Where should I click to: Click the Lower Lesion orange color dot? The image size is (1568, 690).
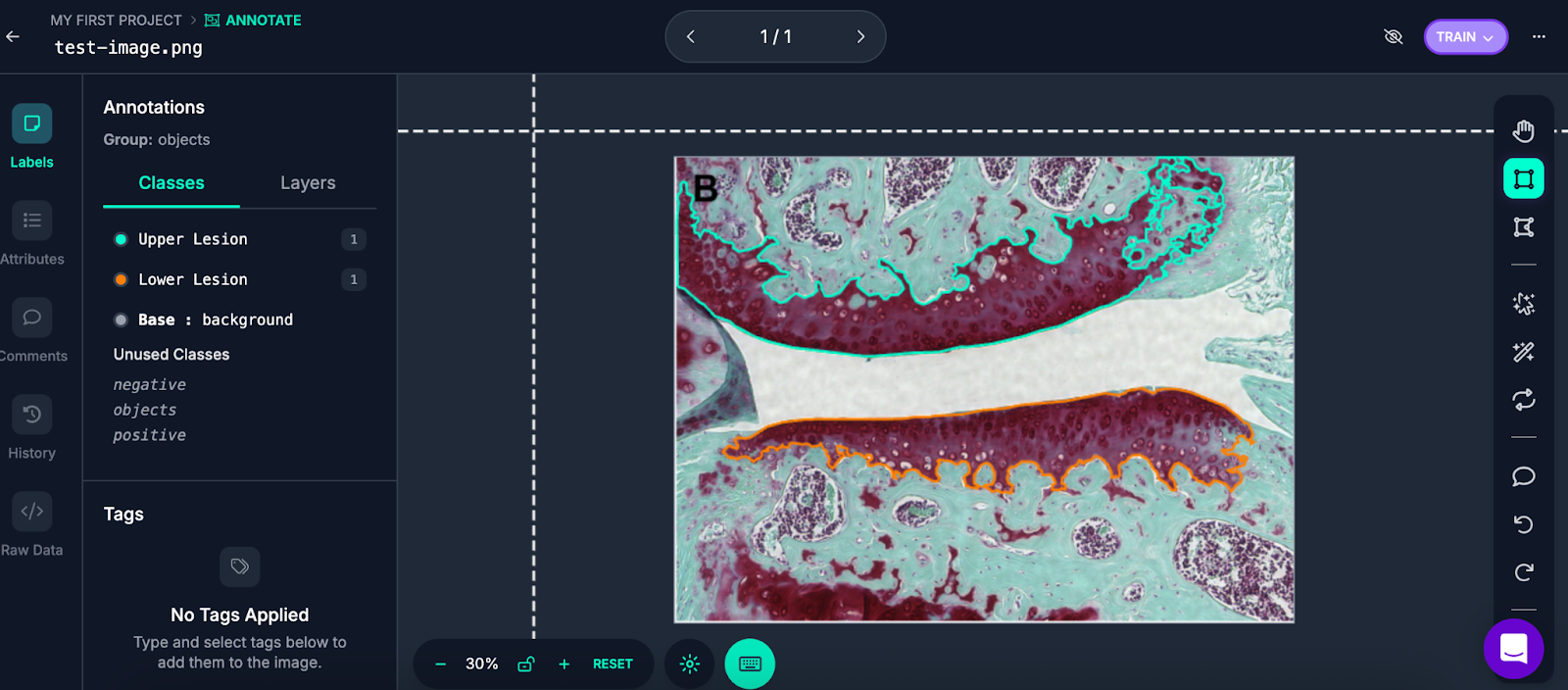(x=121, y=279)
